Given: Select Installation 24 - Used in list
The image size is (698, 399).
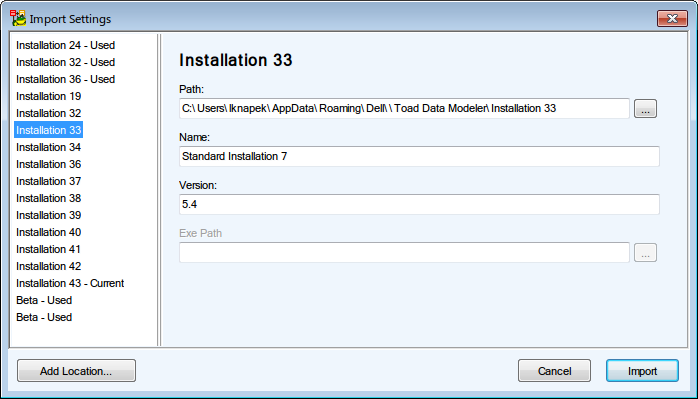Looking at the screenshot, I should point(65,45).
